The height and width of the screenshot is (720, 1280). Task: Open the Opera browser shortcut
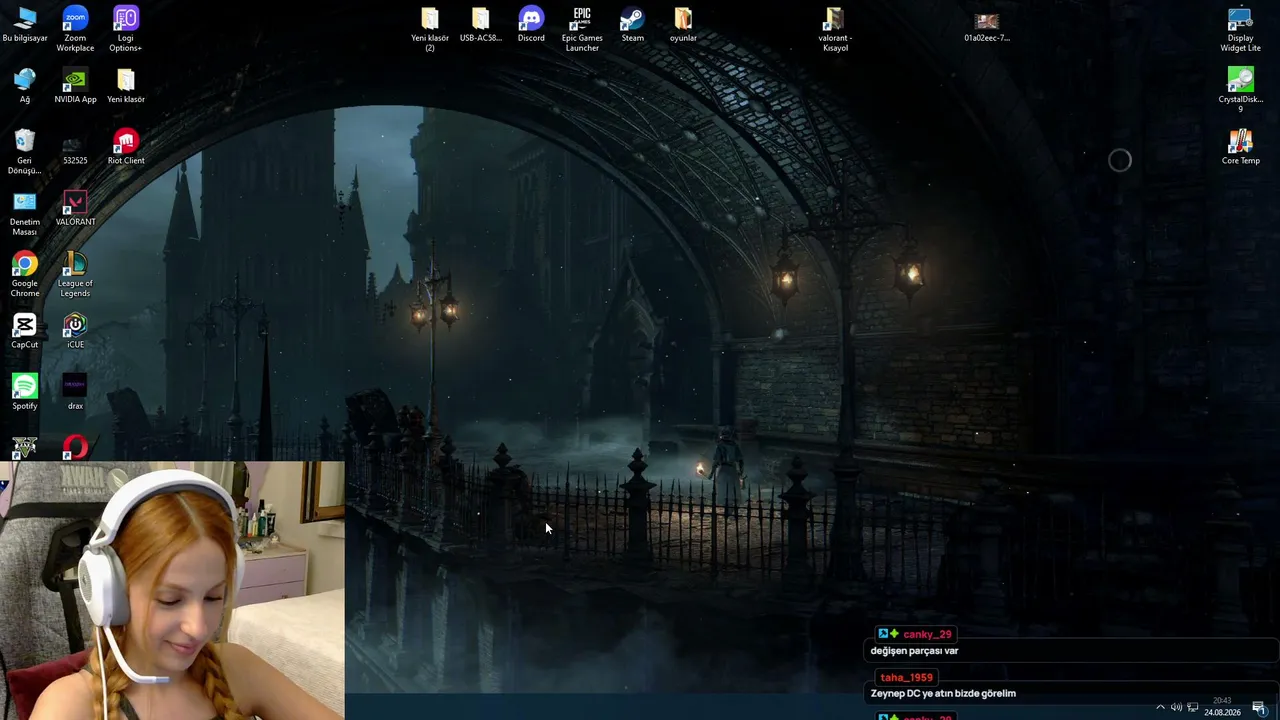[x=75, y=448]
